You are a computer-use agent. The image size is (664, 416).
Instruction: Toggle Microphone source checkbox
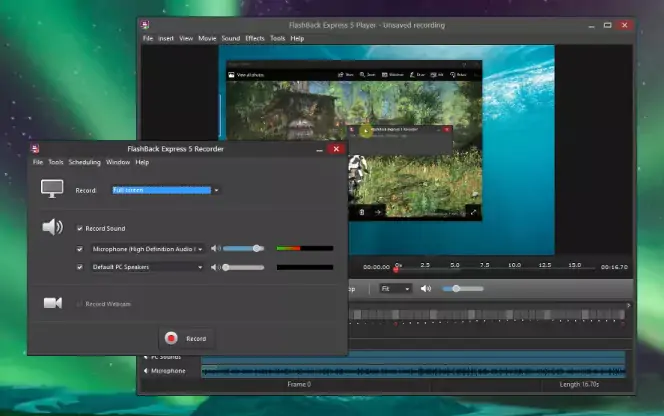click(80, 249)
